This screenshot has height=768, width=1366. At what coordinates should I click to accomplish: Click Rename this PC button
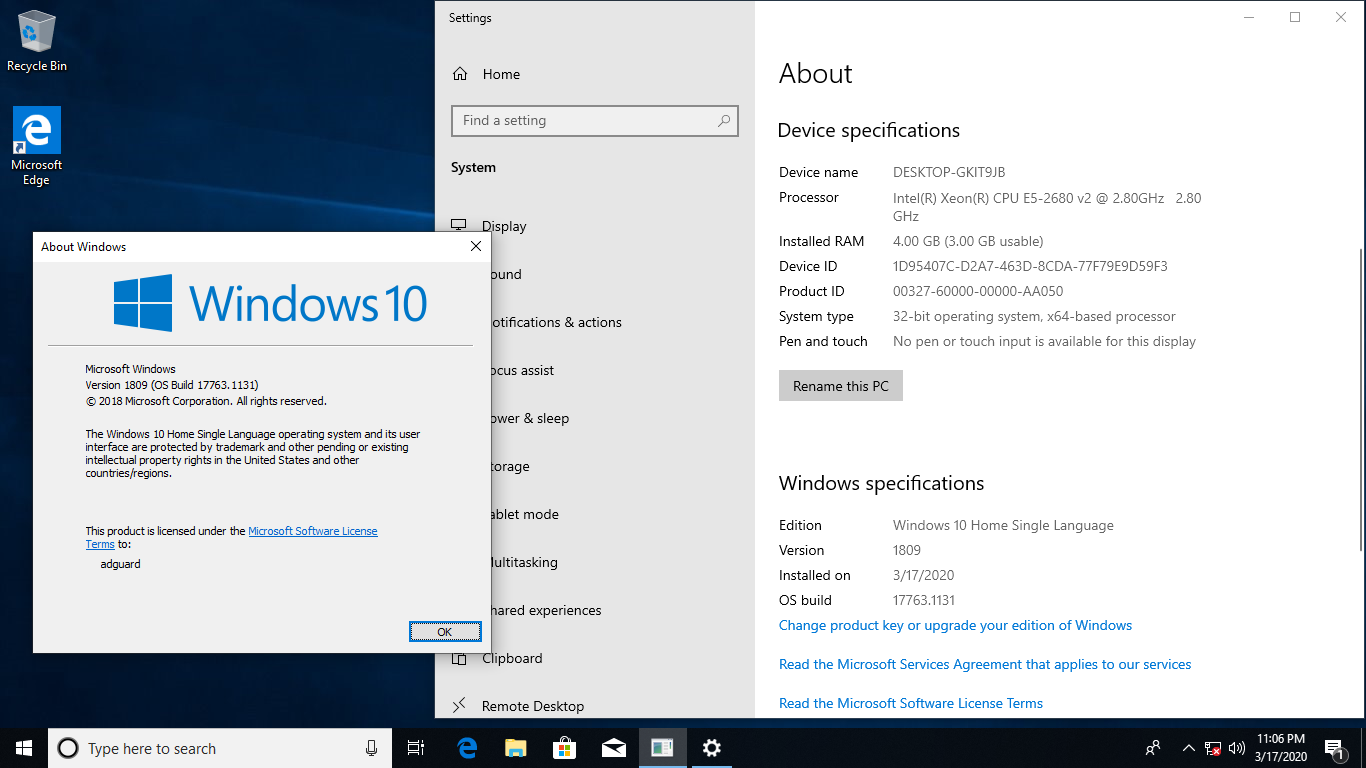point(841,386)
